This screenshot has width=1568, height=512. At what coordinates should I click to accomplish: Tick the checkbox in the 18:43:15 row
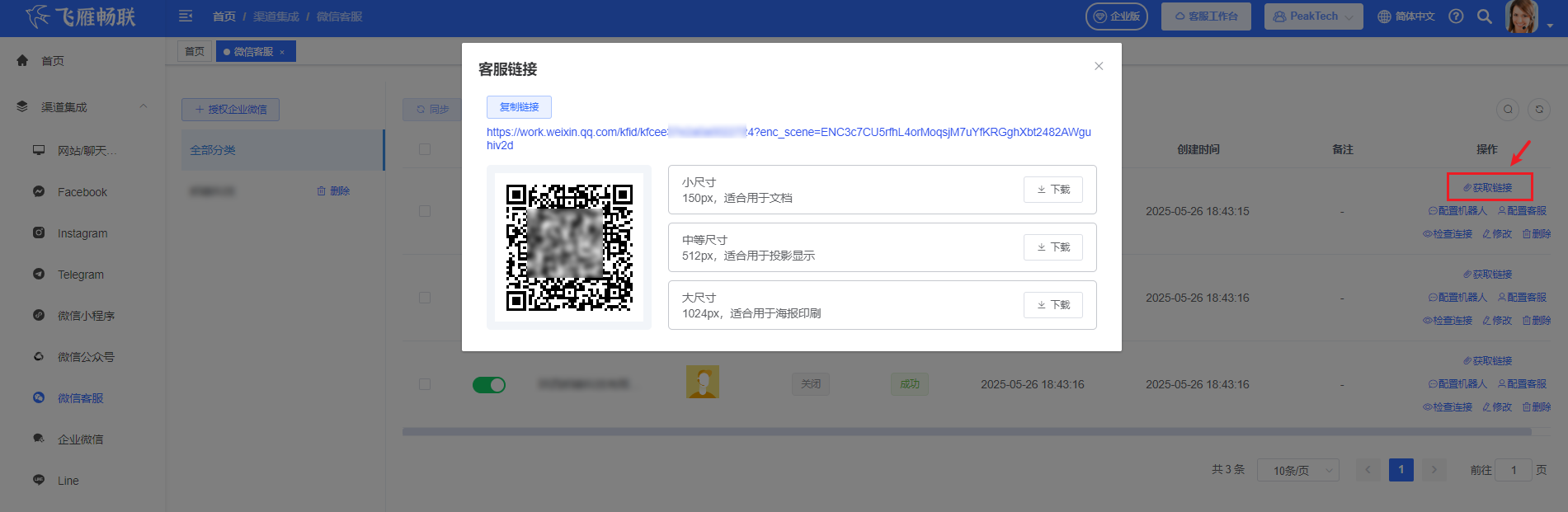pos(425,211)
